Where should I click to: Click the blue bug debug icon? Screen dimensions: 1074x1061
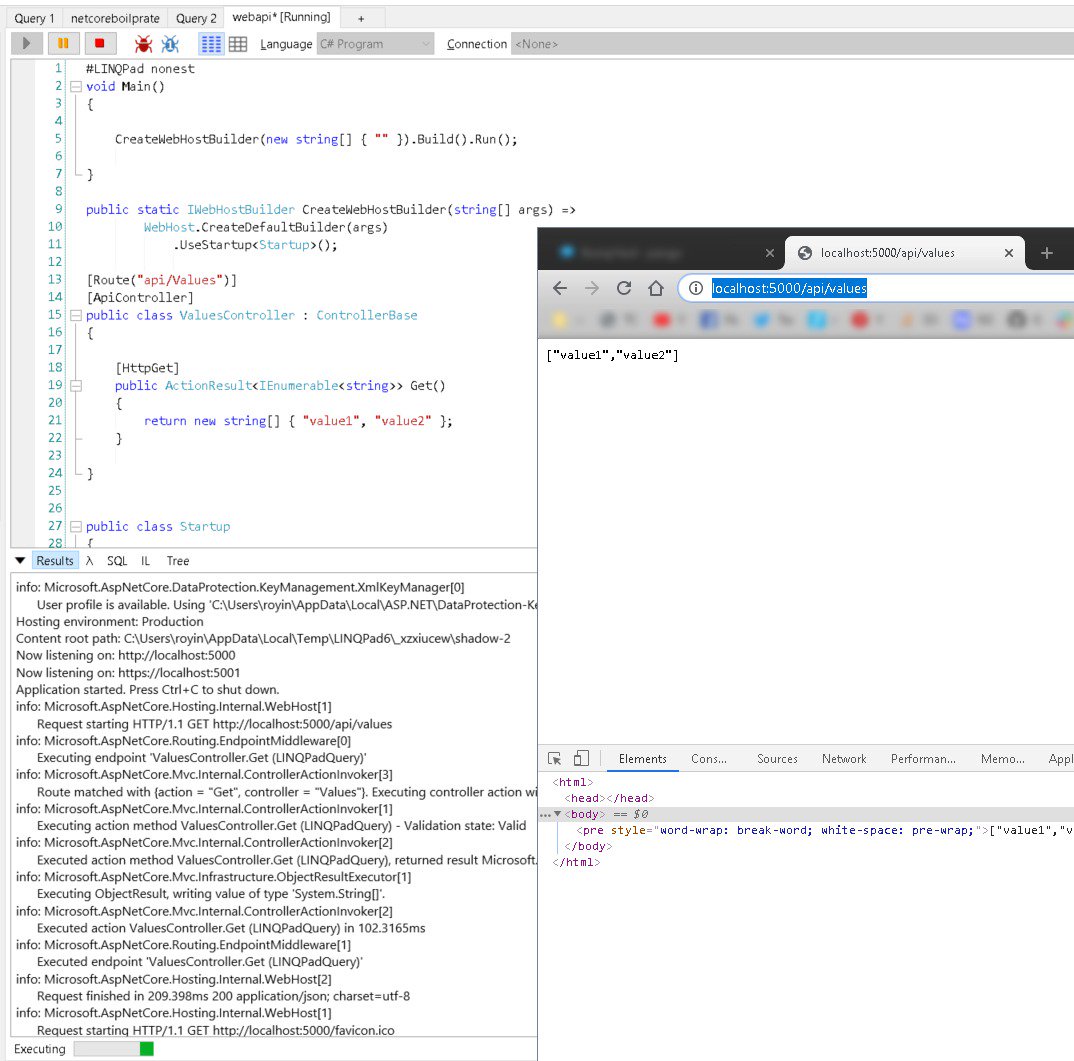point(170,45)
